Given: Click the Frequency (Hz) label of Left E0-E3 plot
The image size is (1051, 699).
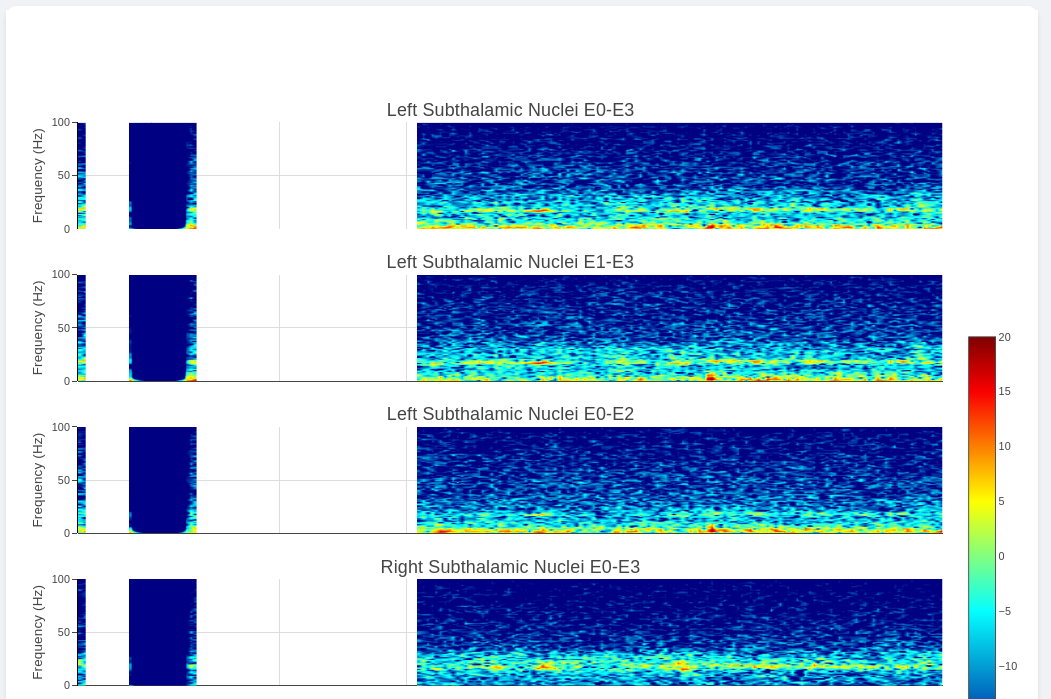Looking at the screenshot, I should pos(38,176).
